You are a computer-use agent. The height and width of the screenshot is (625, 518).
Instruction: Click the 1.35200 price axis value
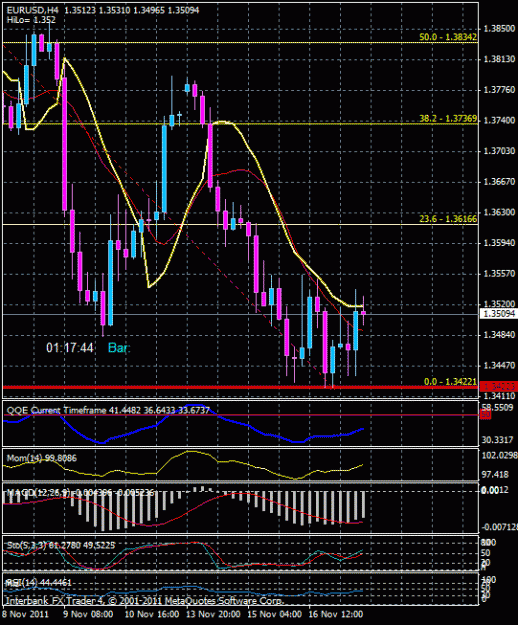click(x=499, y=305)
